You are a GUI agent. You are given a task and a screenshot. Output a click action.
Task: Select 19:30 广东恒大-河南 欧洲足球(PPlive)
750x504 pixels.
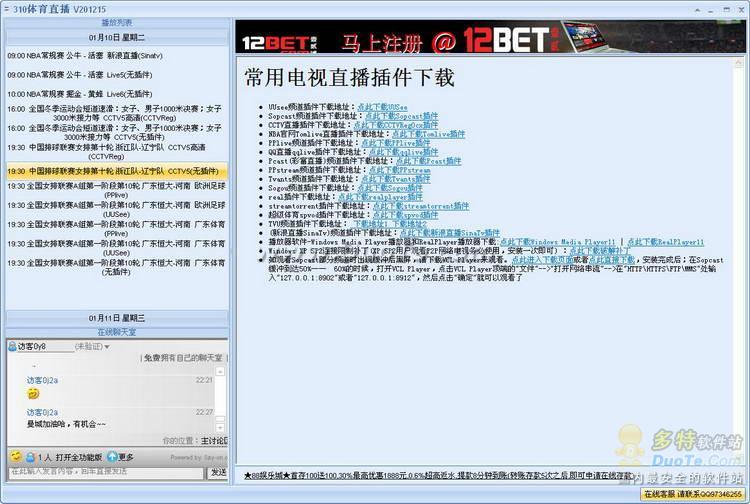(117, 190)
